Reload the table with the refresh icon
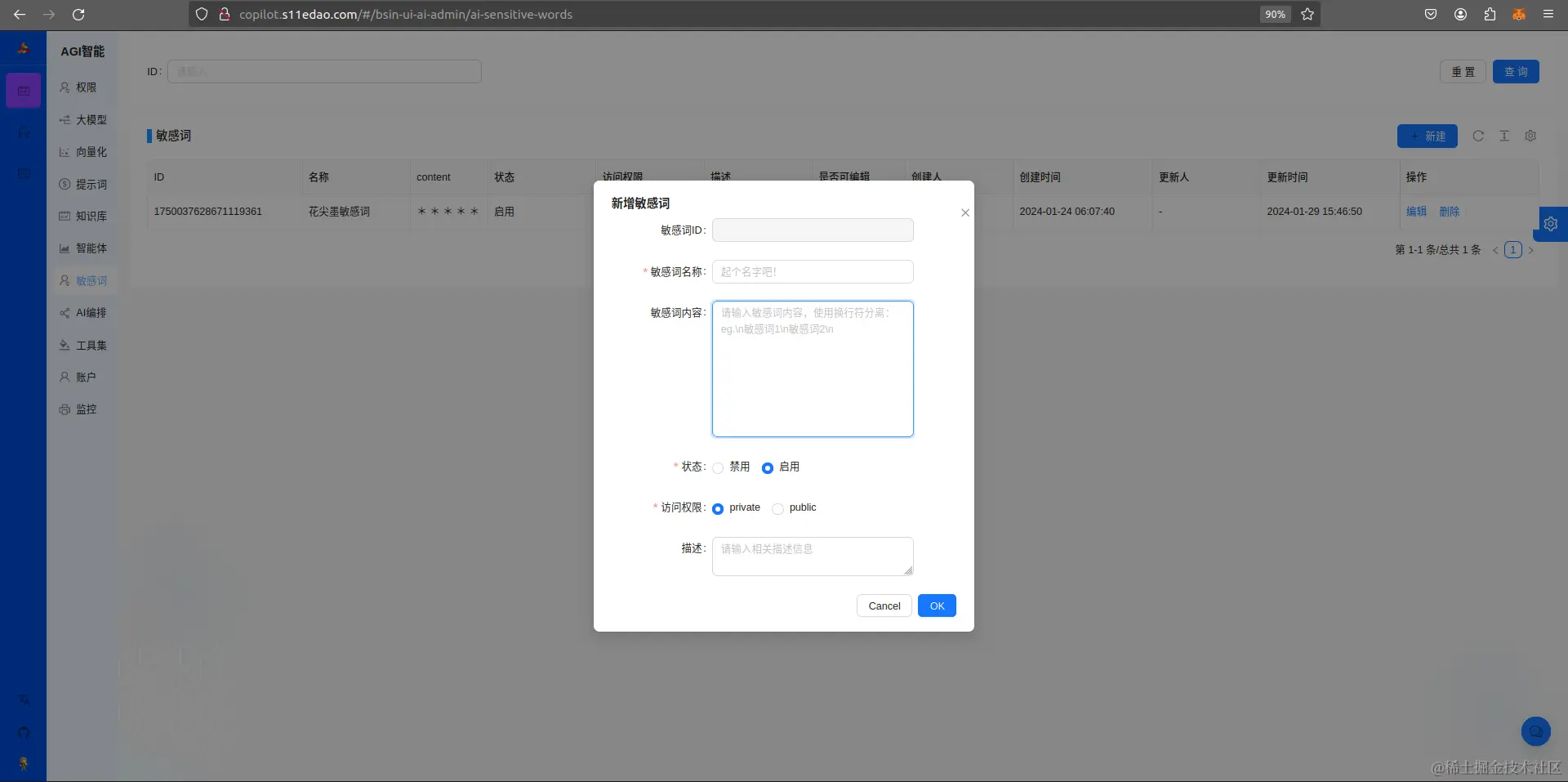The image size is (1568, 782). [x=1478, y=136]
